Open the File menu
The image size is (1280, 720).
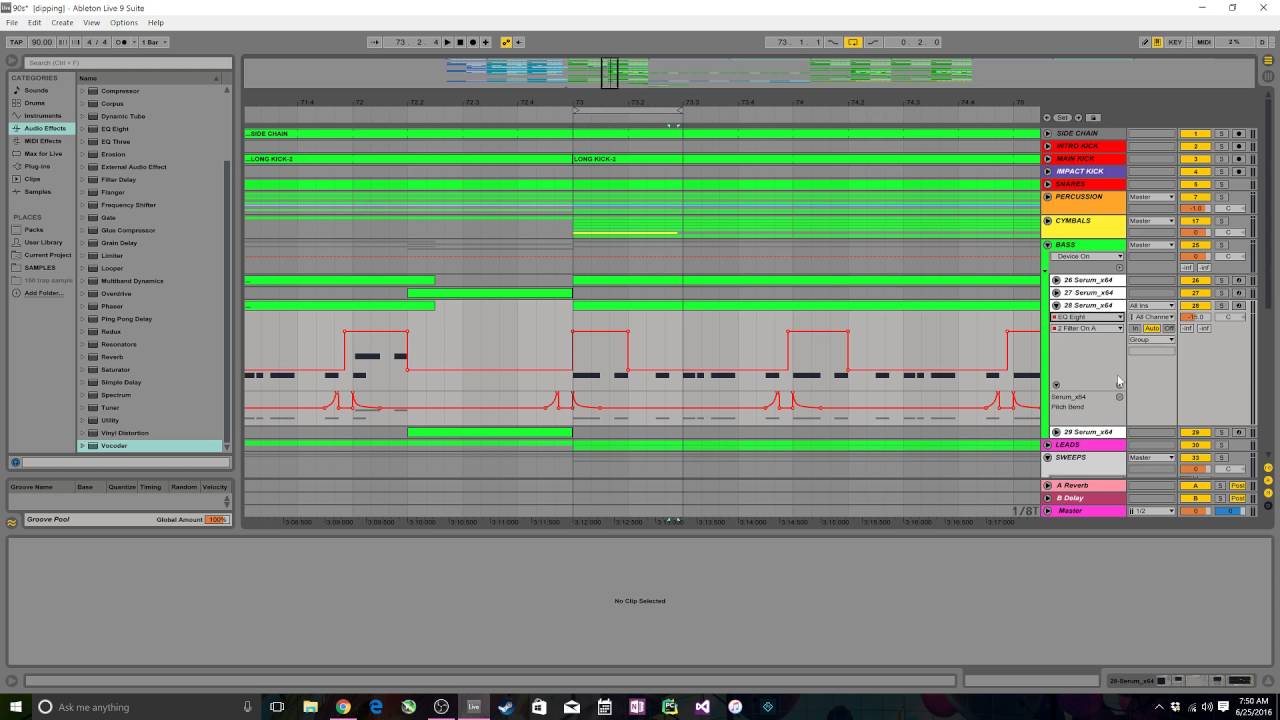(x=12, y=22)
